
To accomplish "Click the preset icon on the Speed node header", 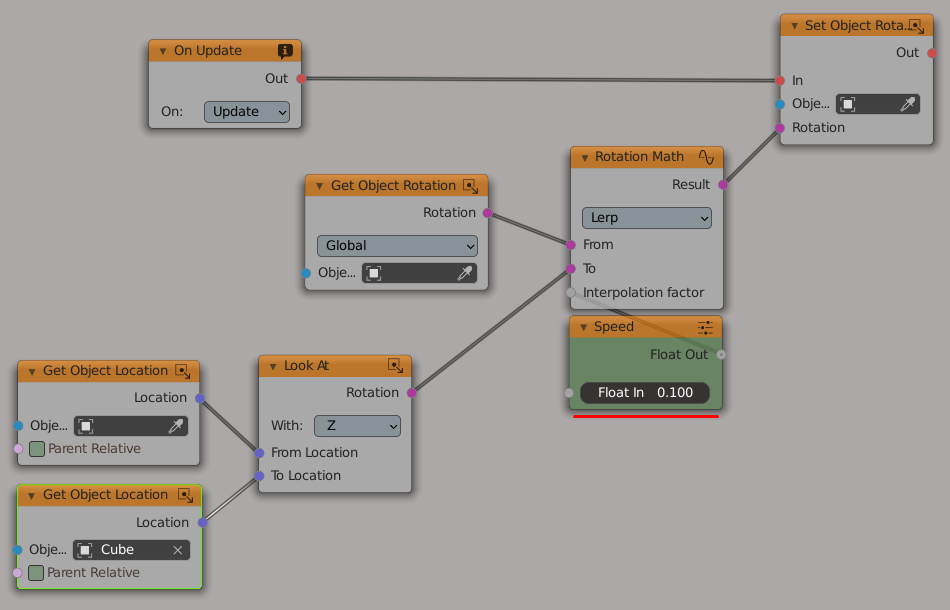I will (705, 326).
